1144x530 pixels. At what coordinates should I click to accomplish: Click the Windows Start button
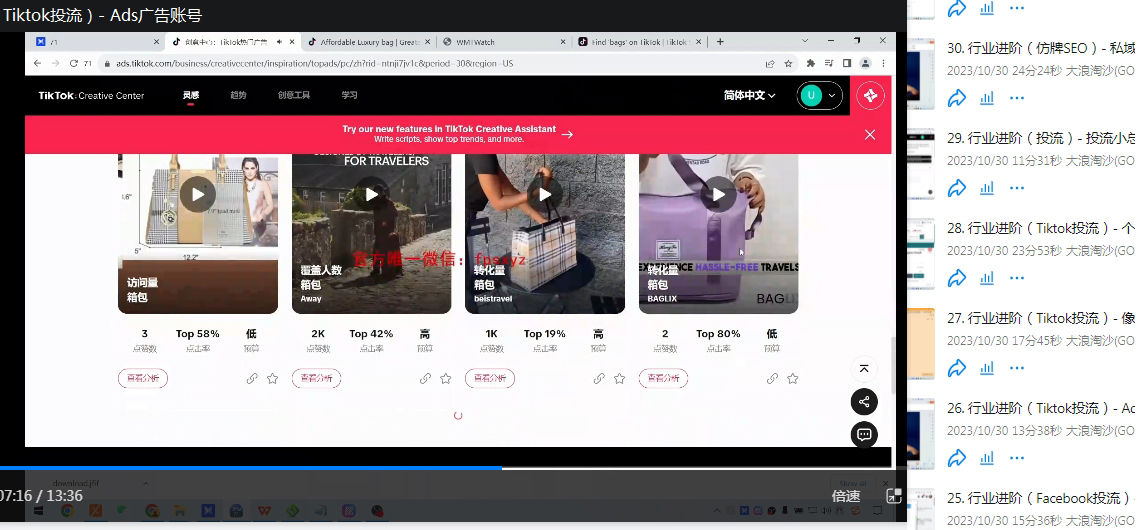tap(38, 511)
